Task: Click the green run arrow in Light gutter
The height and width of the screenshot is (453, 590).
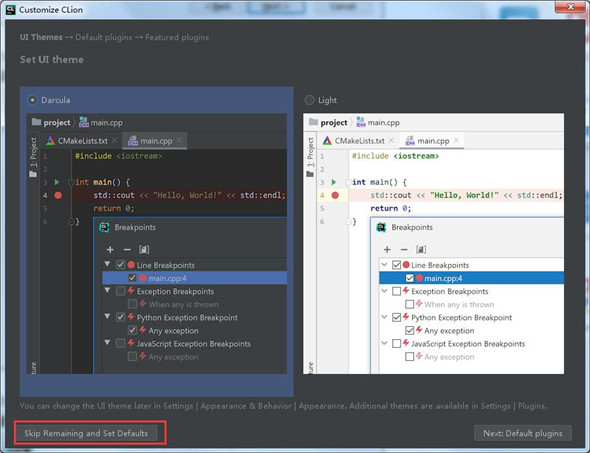Action: 334,182
